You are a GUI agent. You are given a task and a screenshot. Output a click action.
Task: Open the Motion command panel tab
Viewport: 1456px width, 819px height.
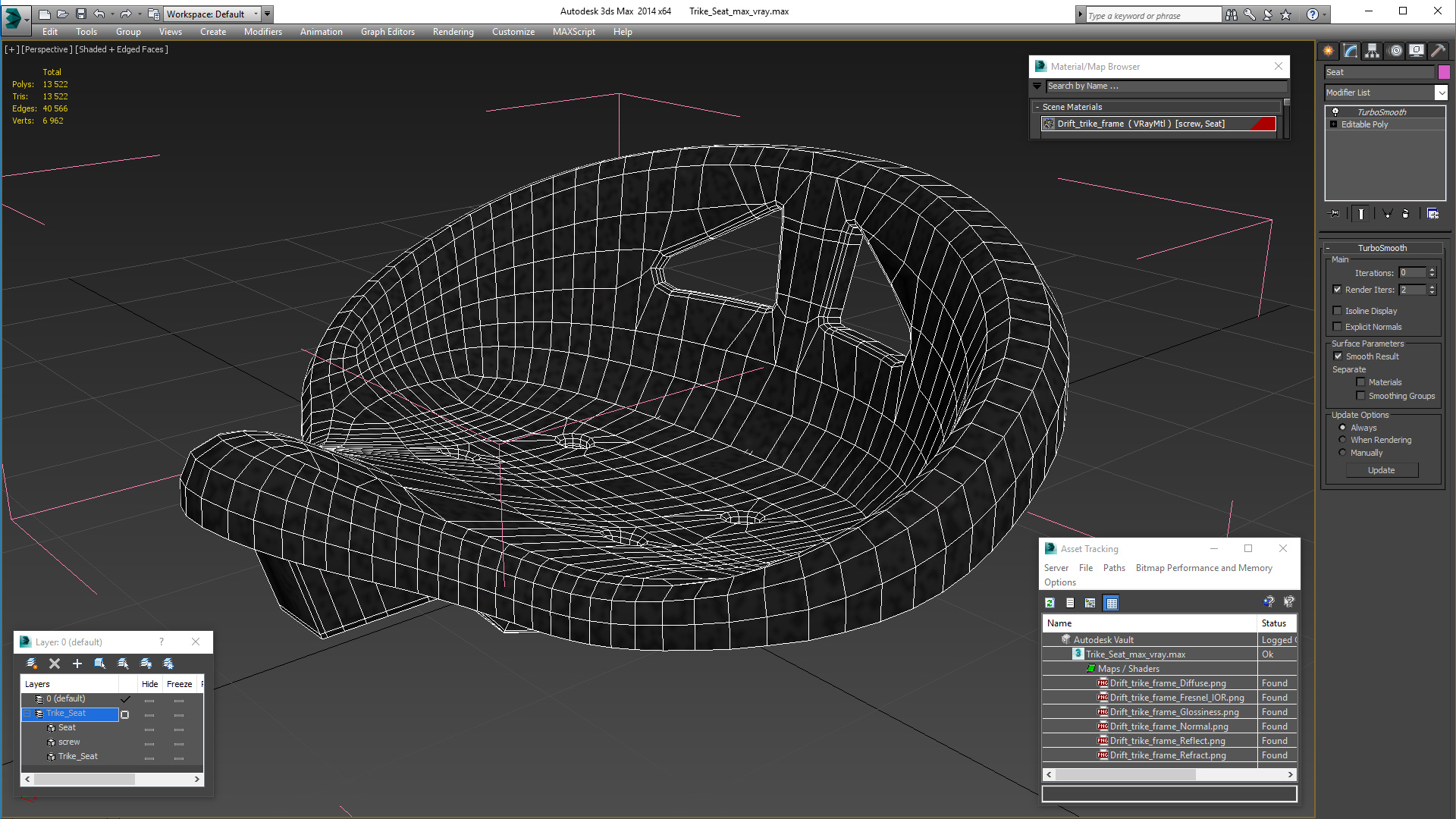(1395, 51)
